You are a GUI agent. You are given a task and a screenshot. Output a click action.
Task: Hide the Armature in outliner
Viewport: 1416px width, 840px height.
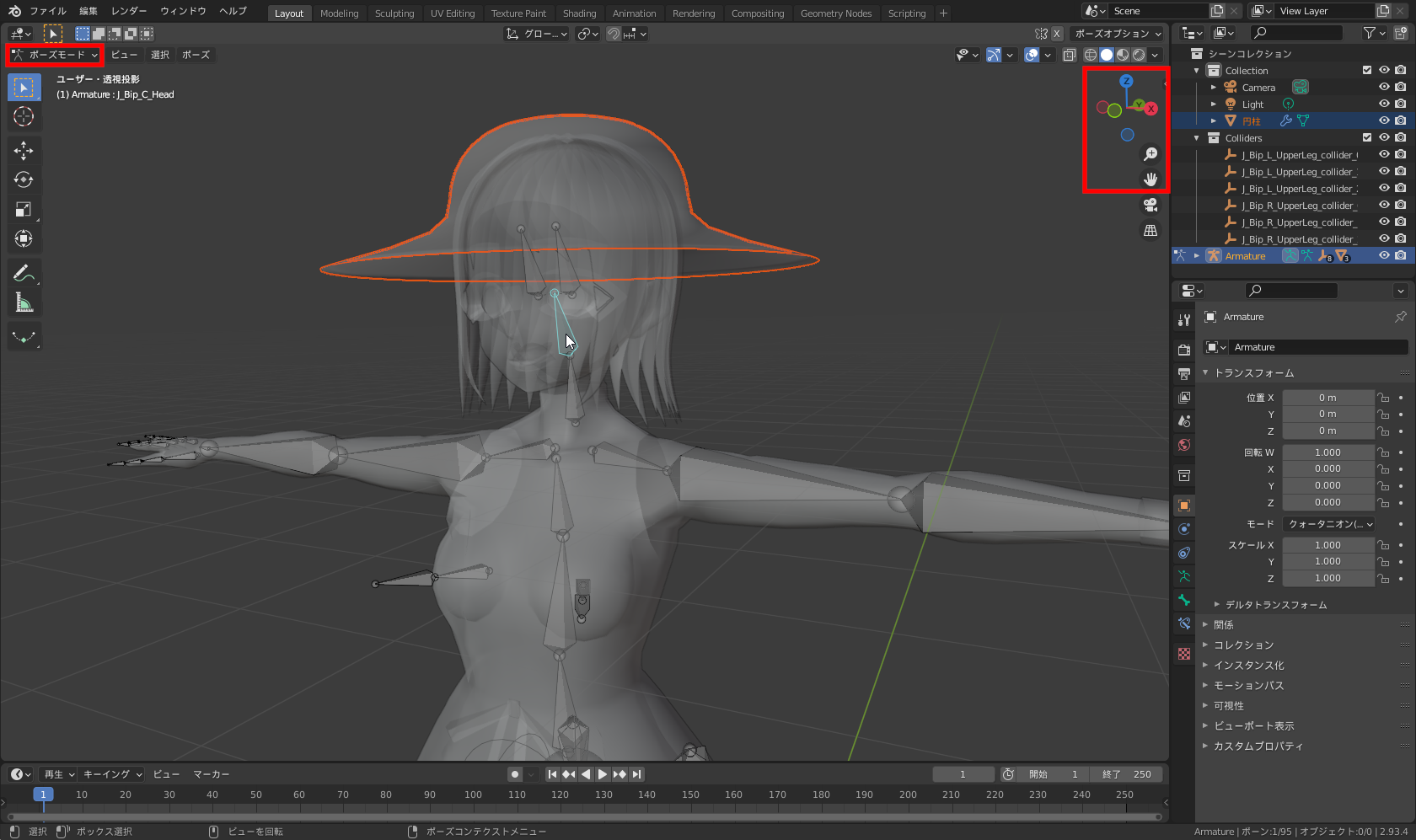click(1384, 255)
